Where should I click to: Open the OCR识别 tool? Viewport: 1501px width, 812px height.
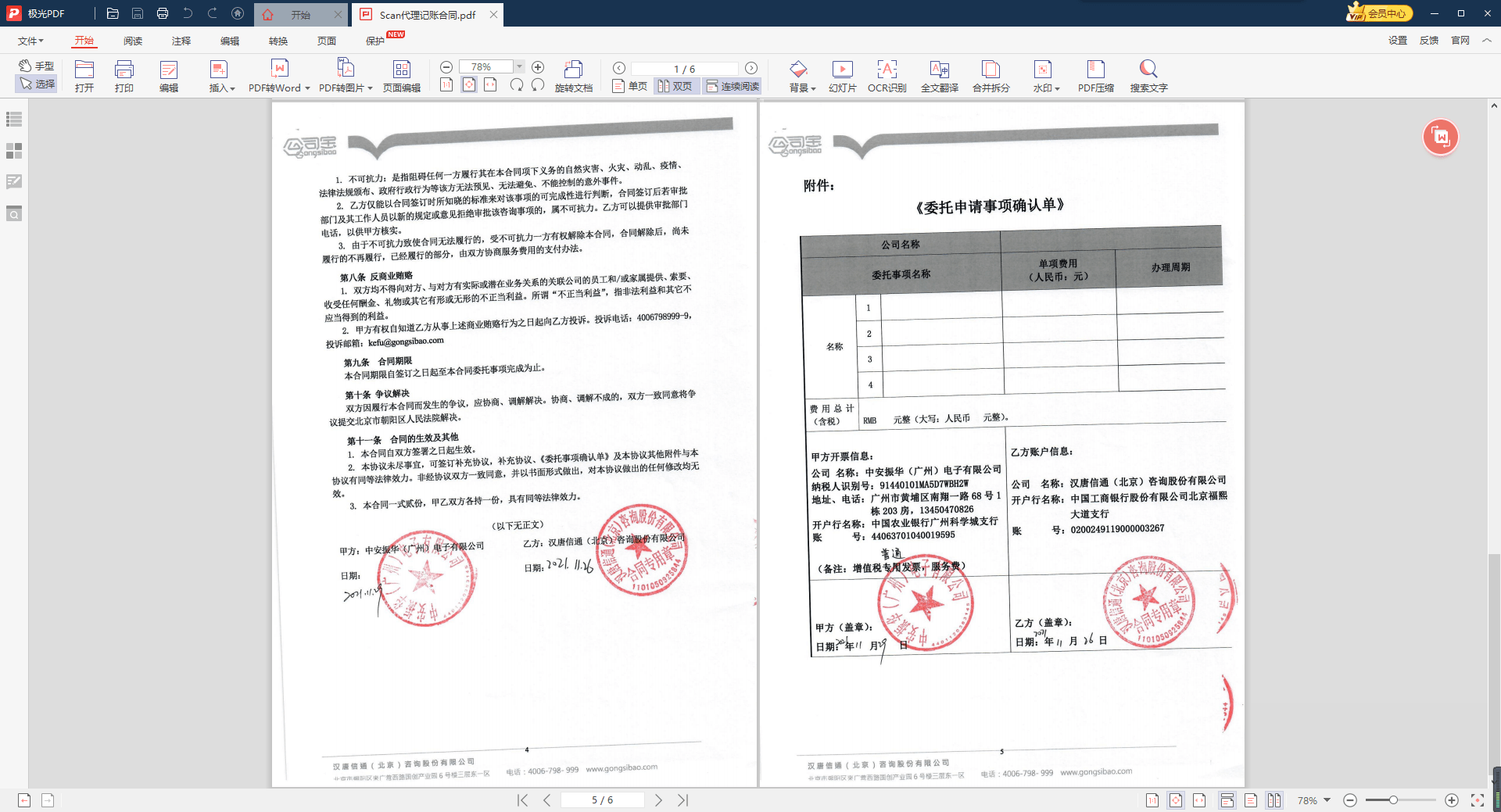point(887,76)
